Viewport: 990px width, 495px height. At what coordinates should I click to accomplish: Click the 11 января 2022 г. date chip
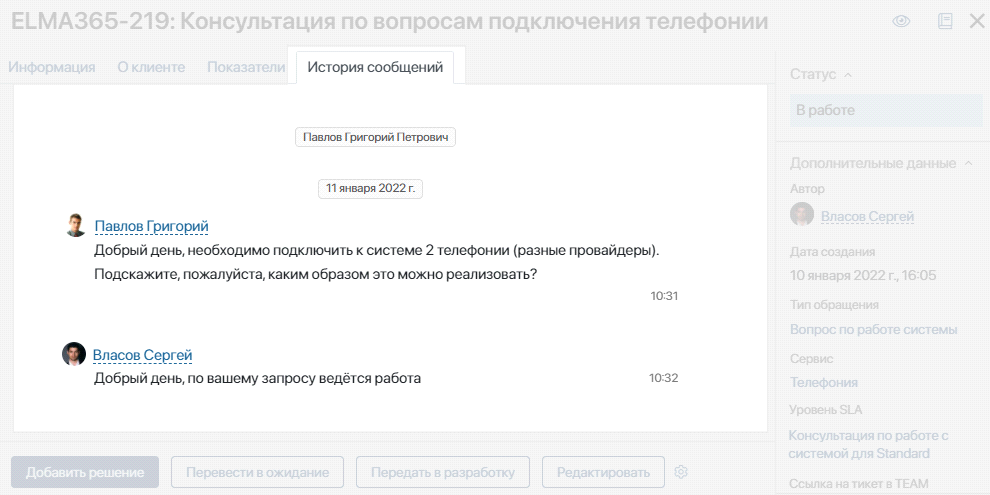370,188
